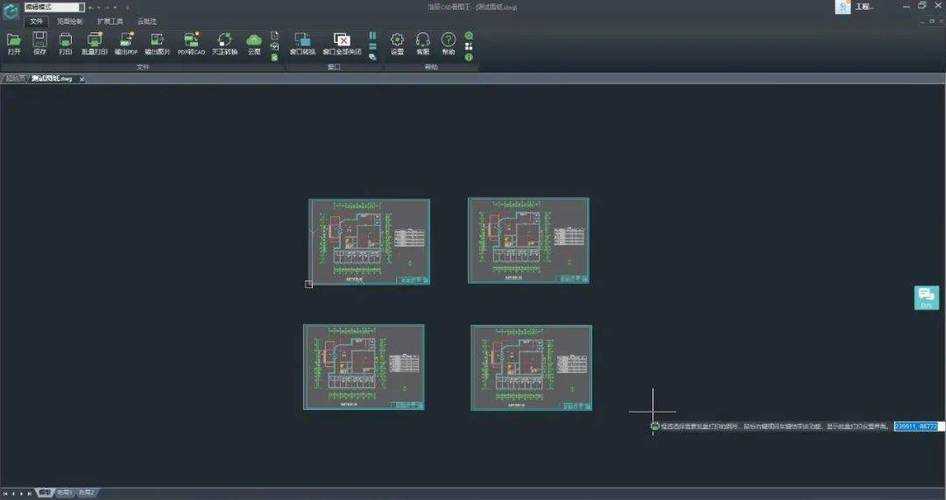This screenshot has width=946, height=500.
Task: Expand the mode dropdown in title bar
Action: pyautogui.click(x=80, y=6)
